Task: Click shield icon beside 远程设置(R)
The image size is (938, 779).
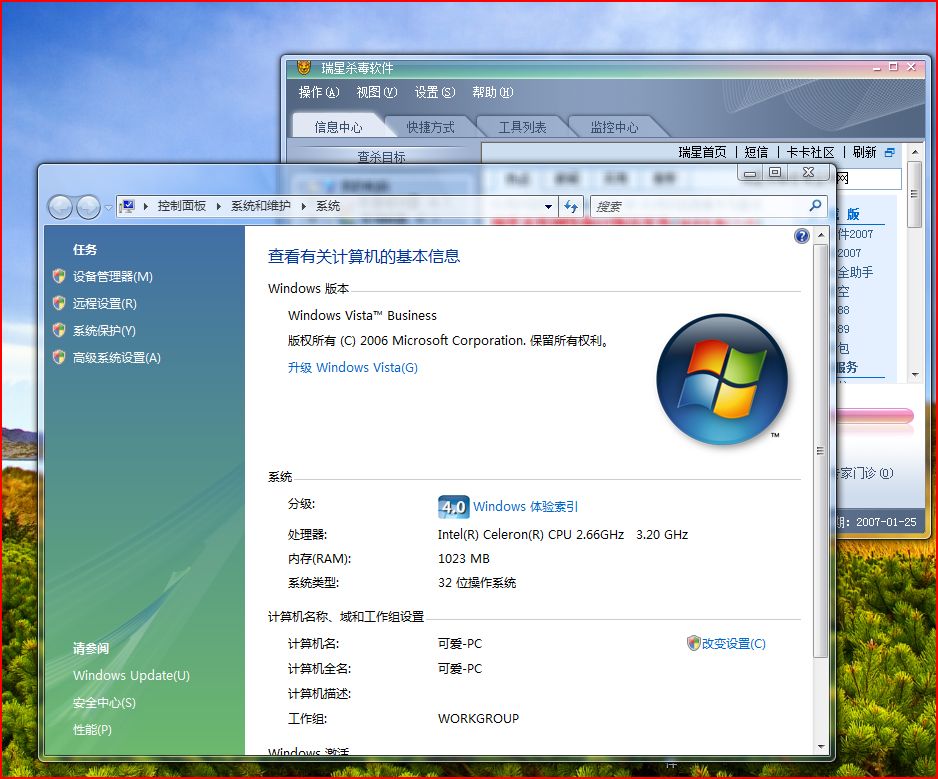Action: (x=59, y=303)
